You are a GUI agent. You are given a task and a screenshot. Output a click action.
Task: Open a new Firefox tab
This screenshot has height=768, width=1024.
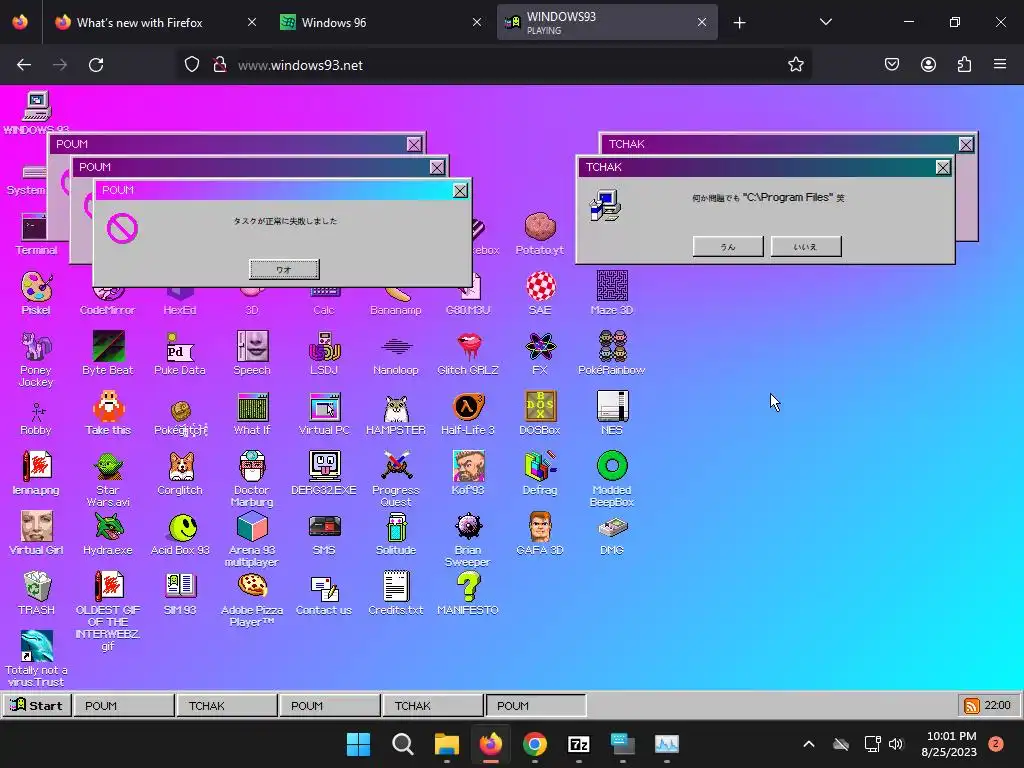(x=739, y=23)
